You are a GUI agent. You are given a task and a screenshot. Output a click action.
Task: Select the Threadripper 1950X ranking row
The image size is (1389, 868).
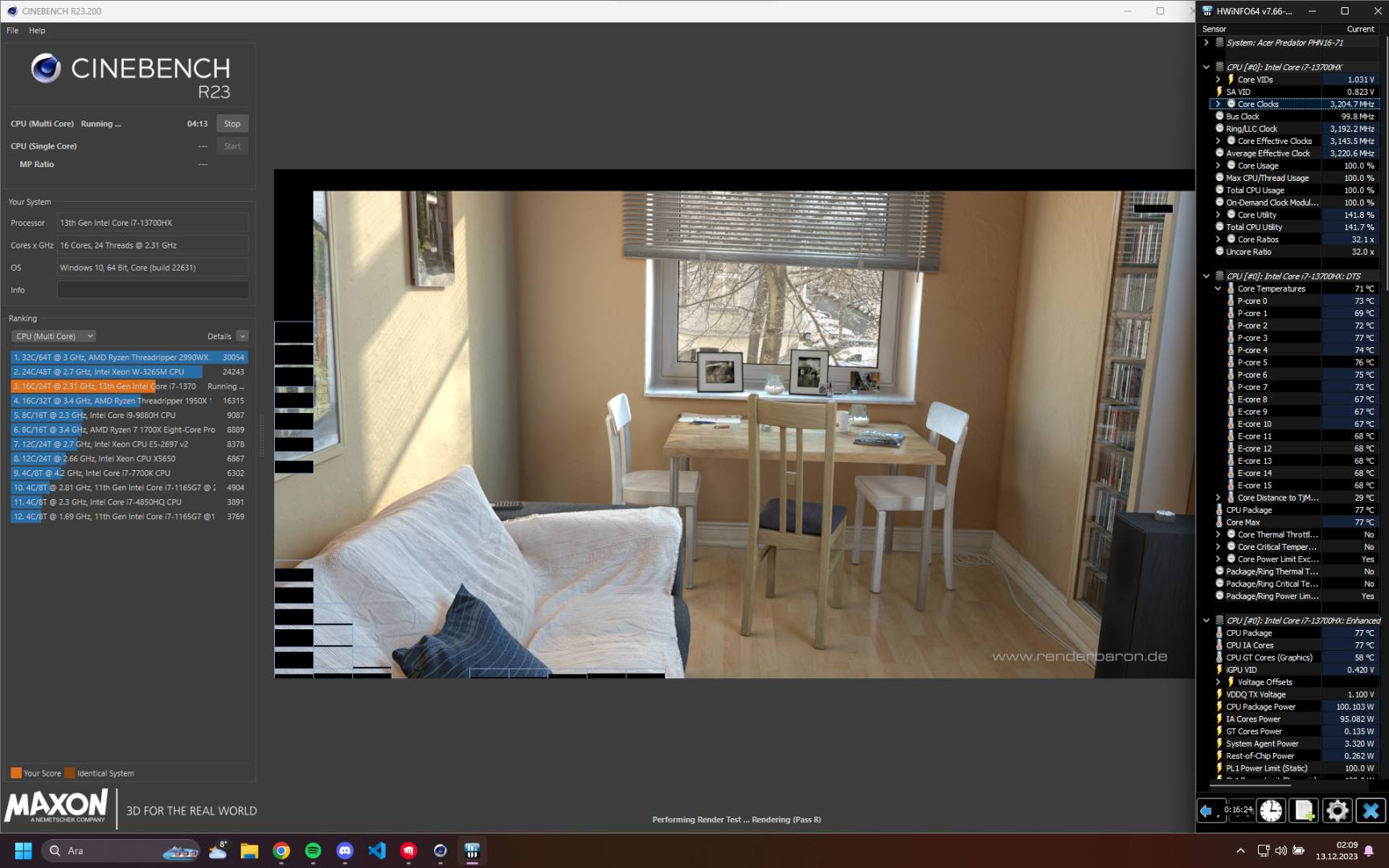click(x=129, y=401)
